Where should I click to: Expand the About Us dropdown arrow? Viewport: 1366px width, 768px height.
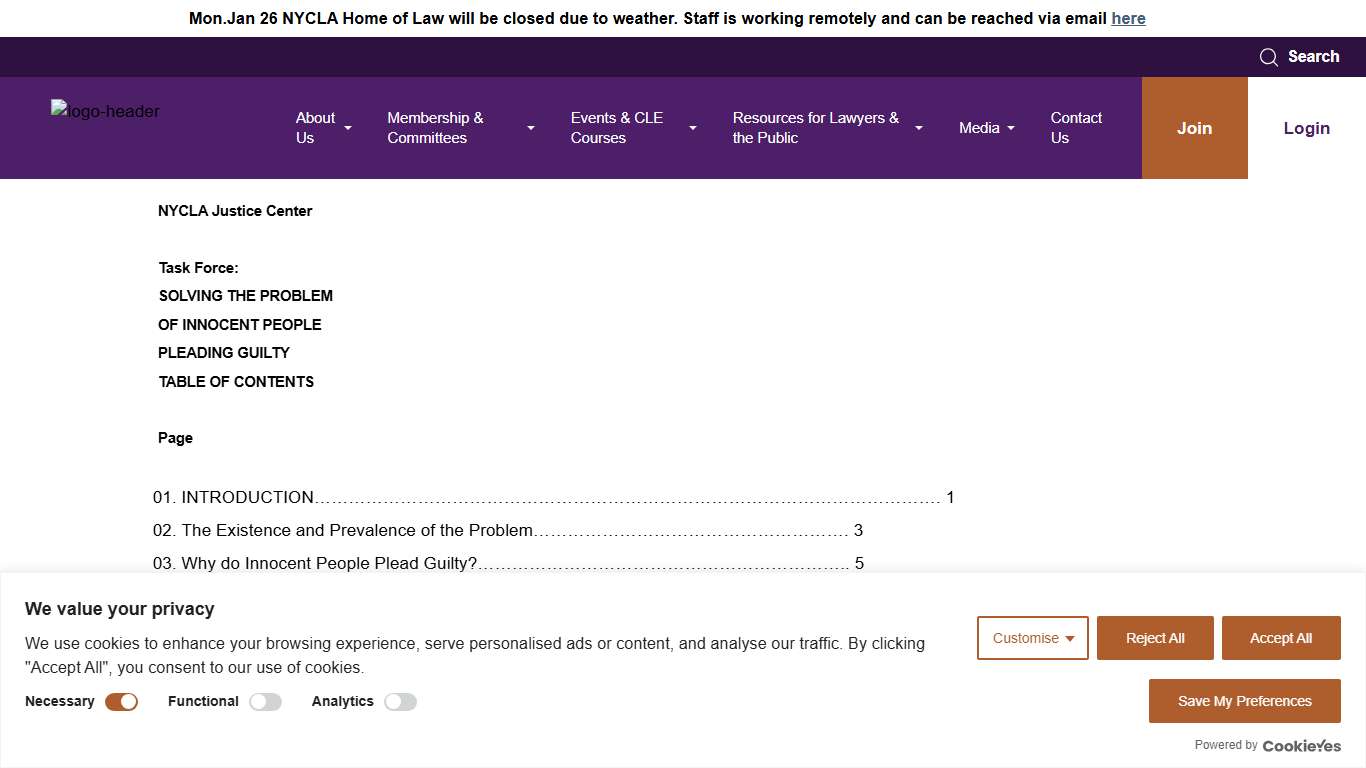[x=348, y=128]
